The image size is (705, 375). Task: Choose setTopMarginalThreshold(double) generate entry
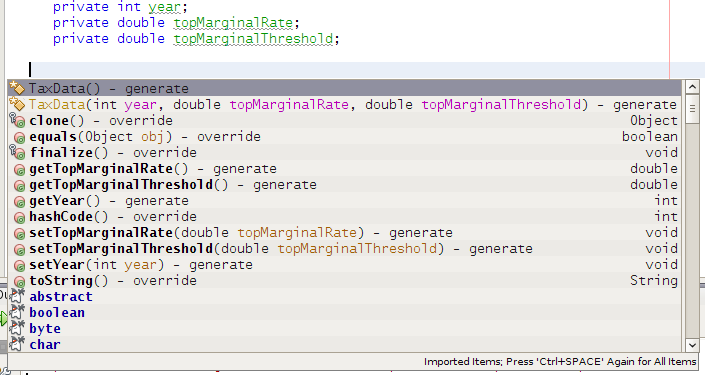click(344, 249)
